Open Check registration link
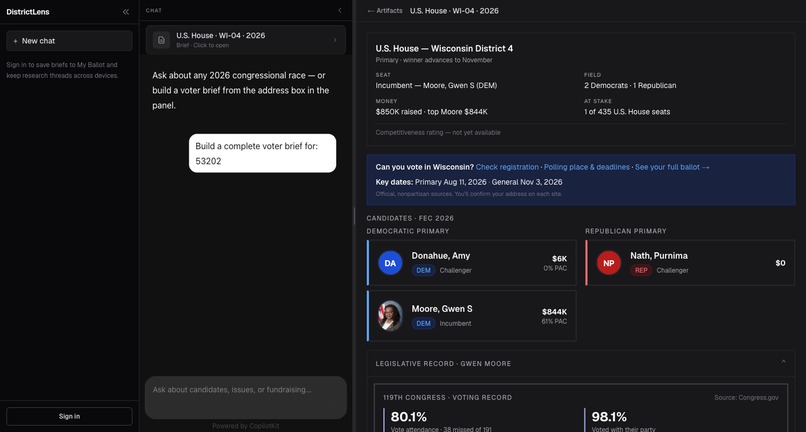The height and width of the screenshot is (432, 806). point(507,167)
